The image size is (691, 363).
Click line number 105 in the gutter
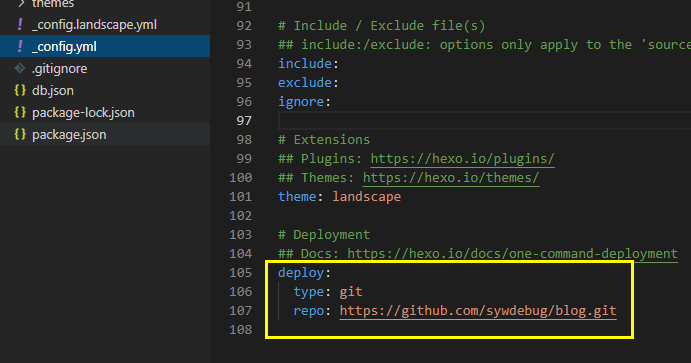(x=241, y=273)
